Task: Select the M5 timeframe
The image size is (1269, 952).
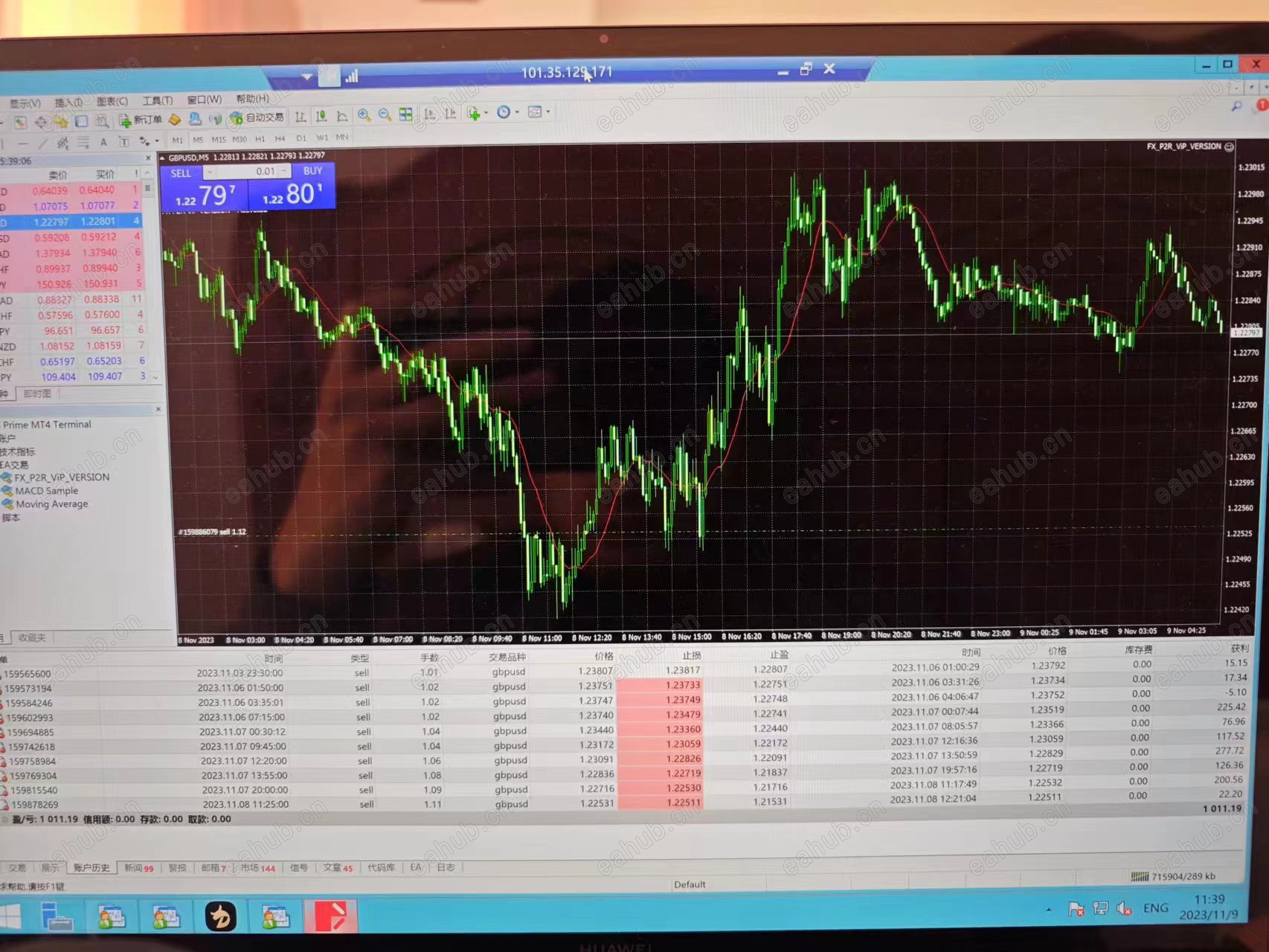Action: [198, 140]
